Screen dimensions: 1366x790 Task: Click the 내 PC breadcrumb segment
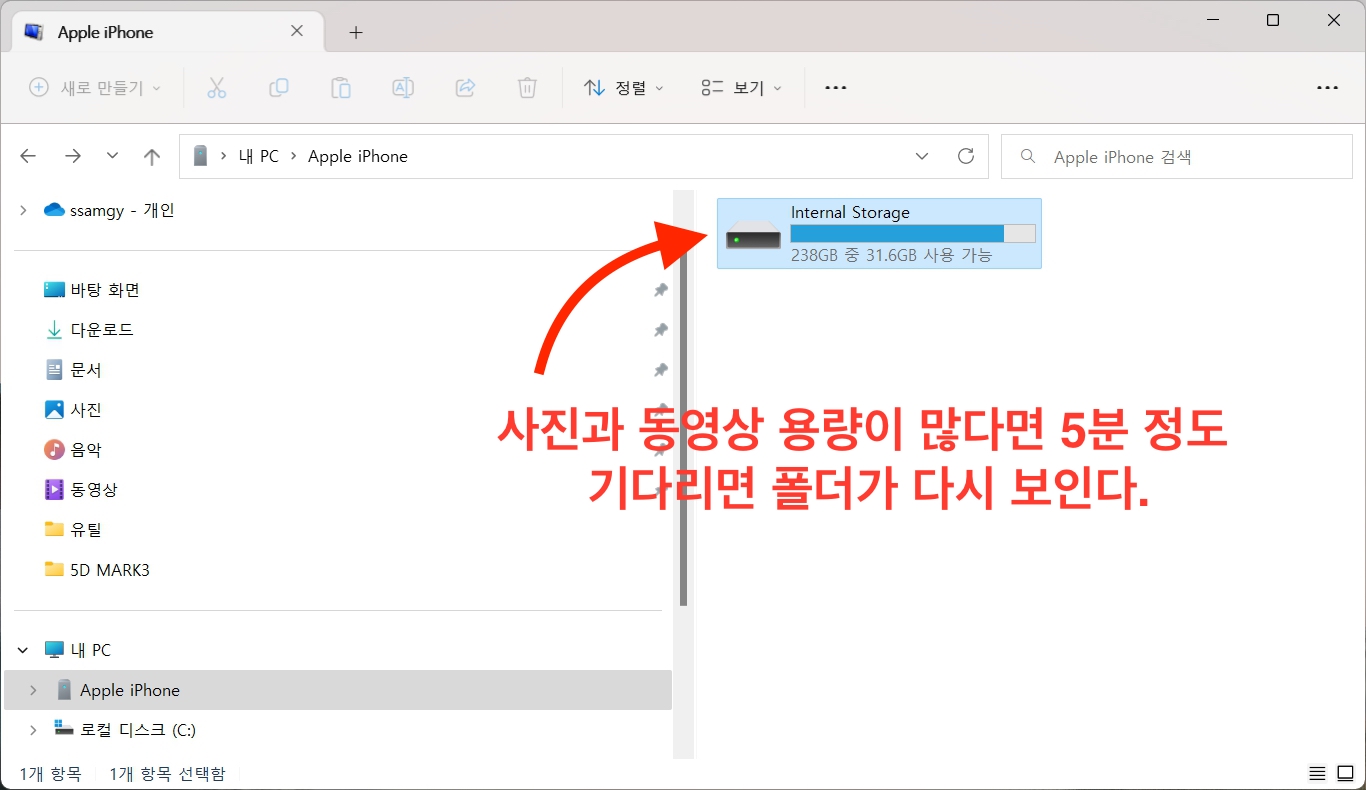259,156
